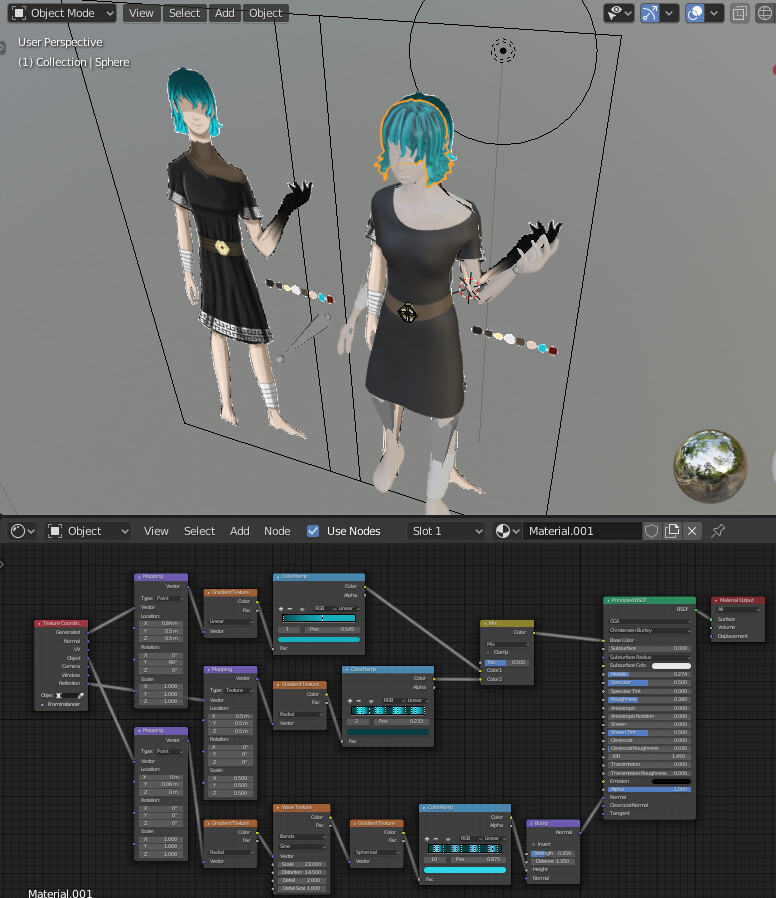The height and width of the screenshot is (898, 776).
Task: Click the Alpha 1.000 slider
Action: pos(649,789)
